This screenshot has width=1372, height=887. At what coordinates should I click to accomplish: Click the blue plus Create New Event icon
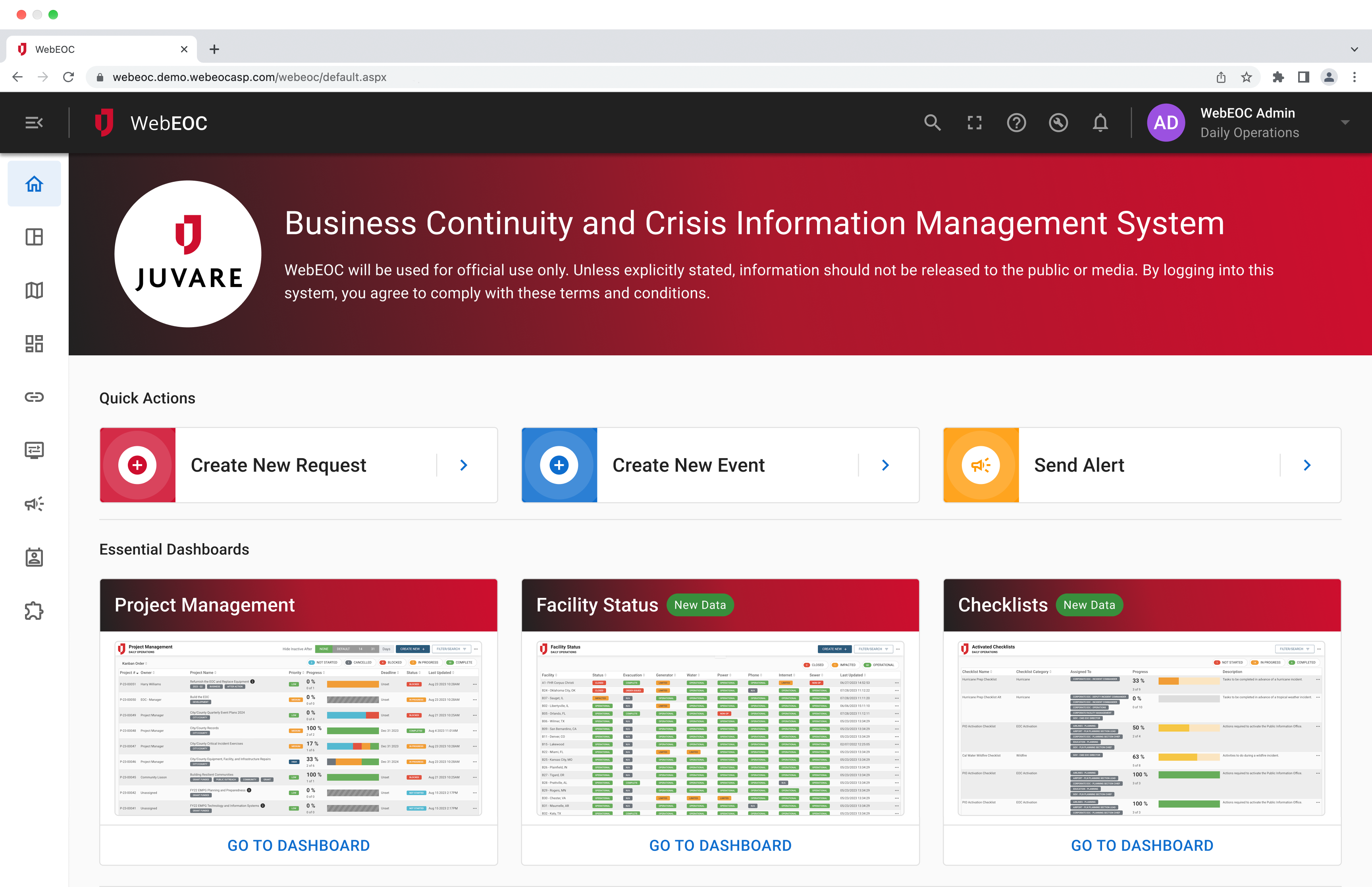point(559,465)
